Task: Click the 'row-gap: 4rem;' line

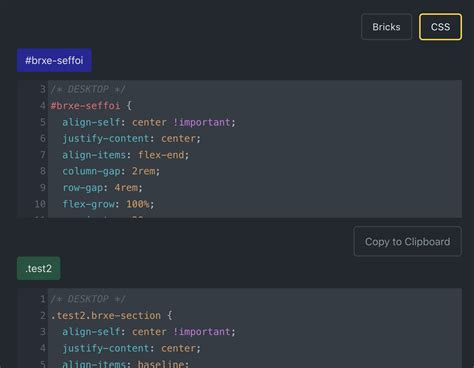Action: (102, 187)
